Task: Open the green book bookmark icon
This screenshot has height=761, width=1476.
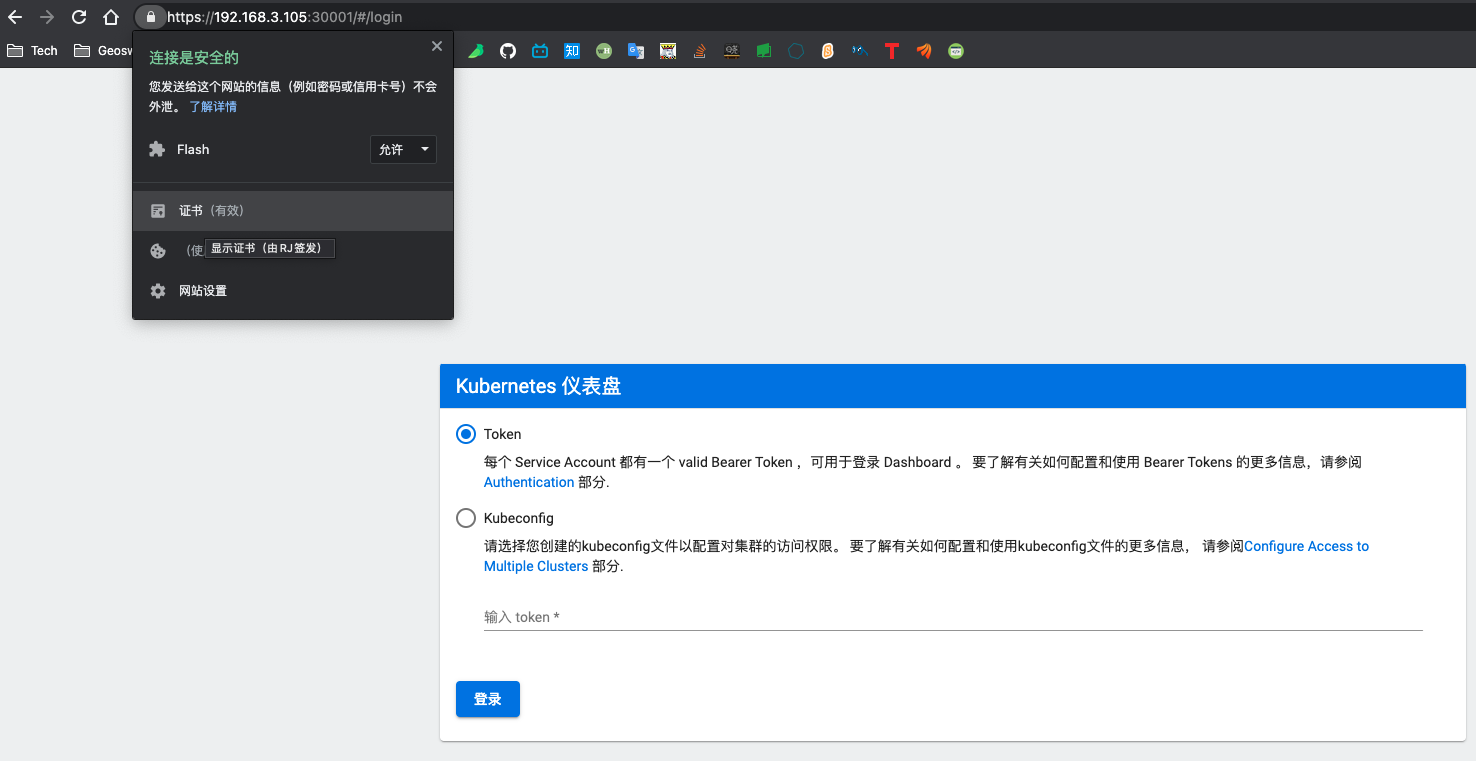Action: coord(764,51)
